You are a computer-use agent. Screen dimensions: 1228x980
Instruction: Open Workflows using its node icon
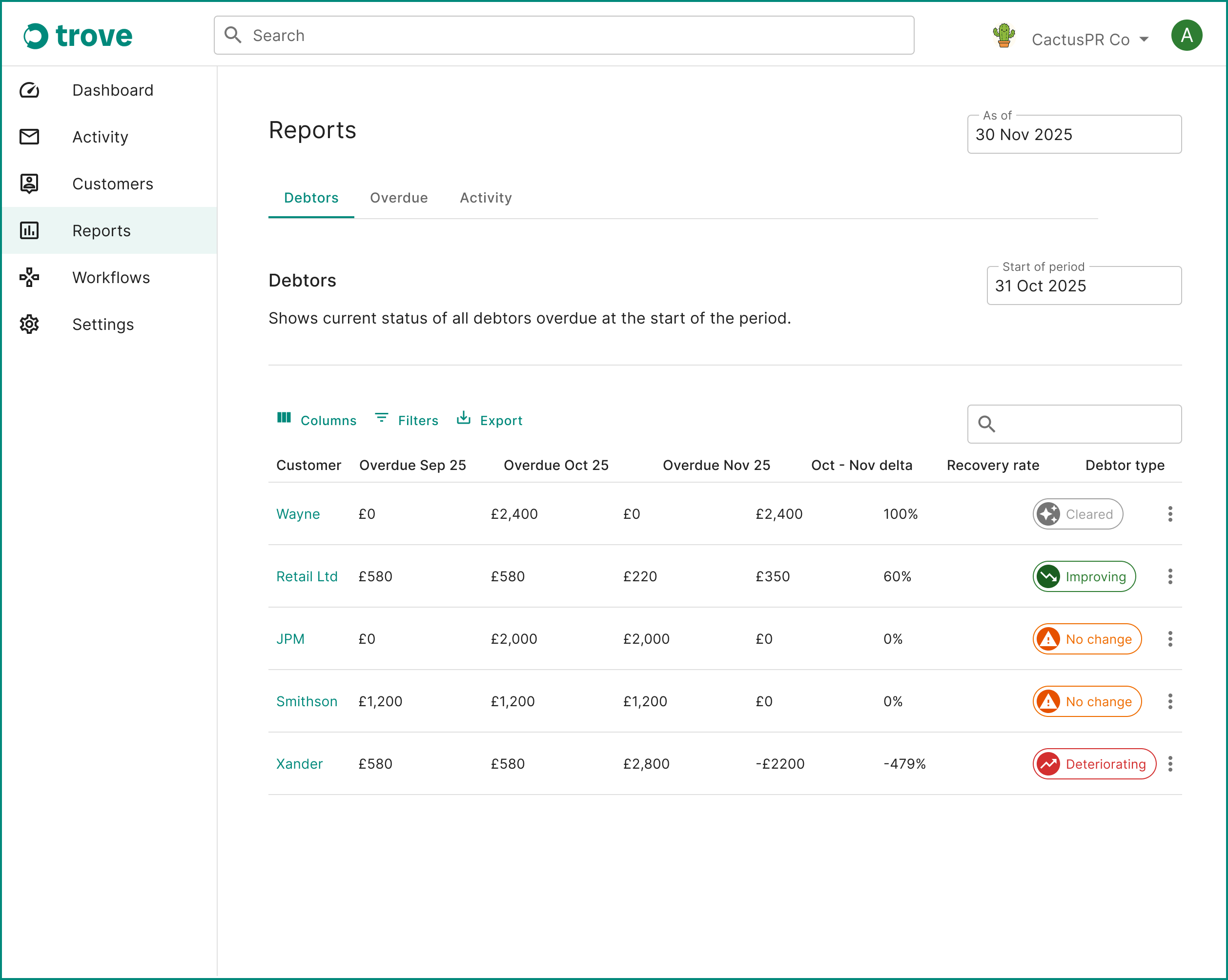30,277
